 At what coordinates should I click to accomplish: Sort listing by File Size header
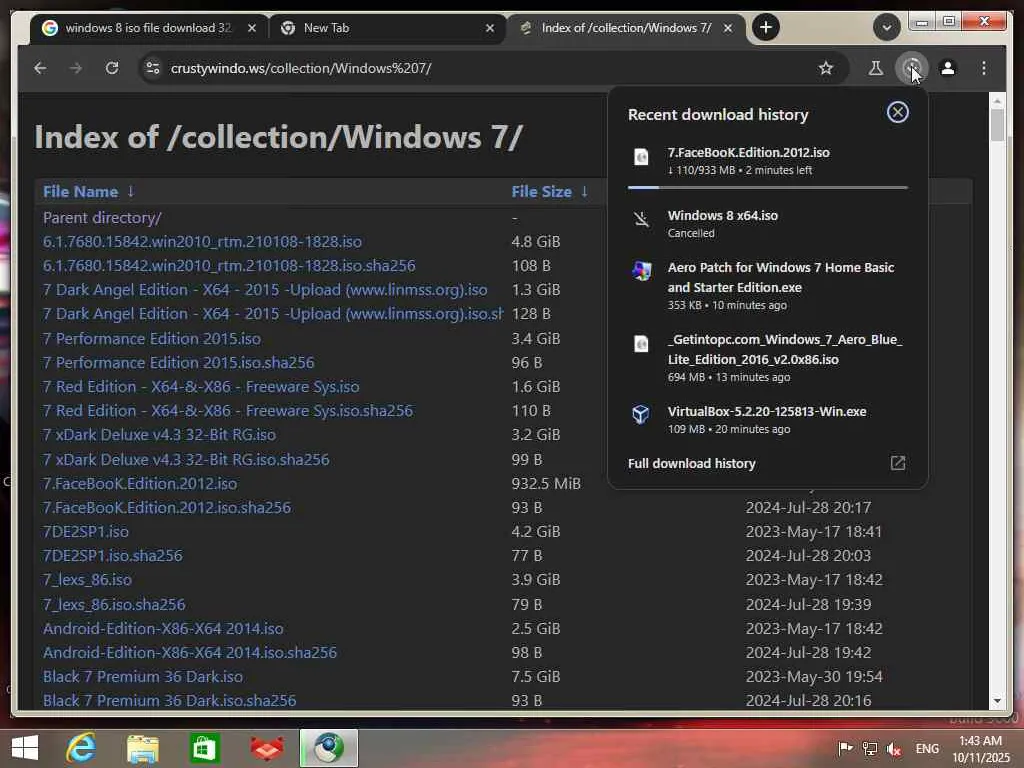point(541,191)
